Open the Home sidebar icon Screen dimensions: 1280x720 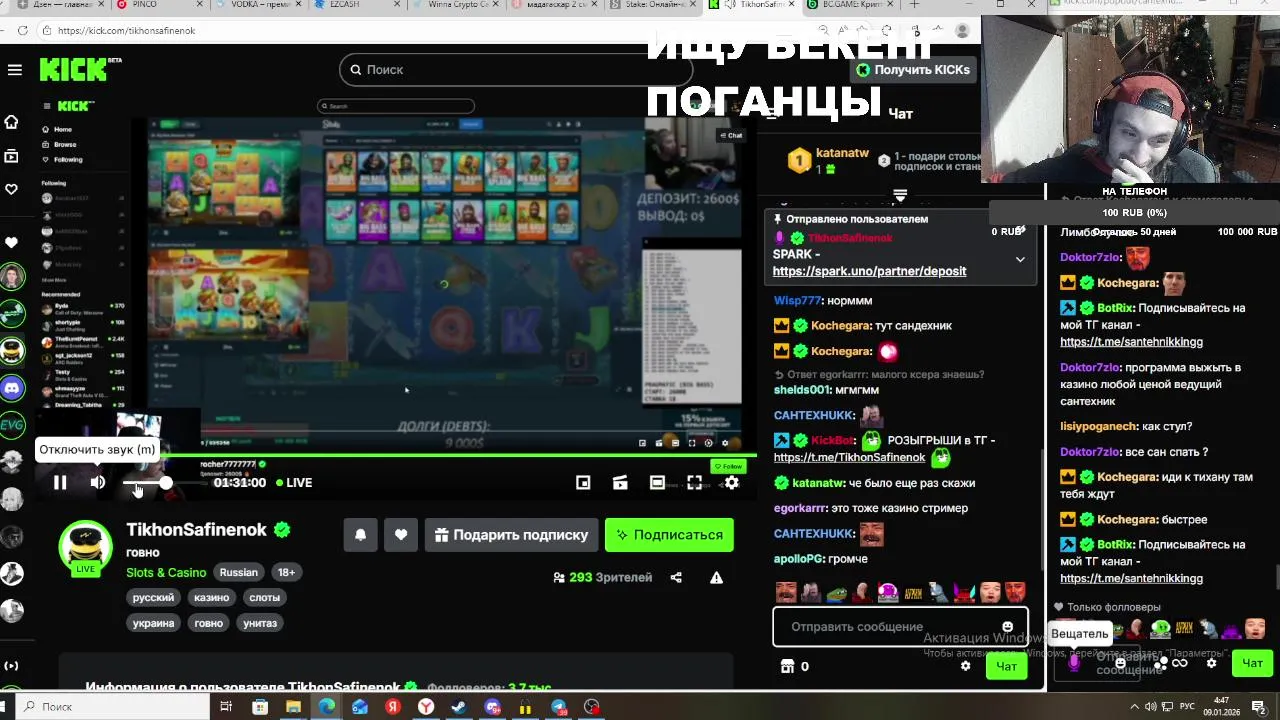pyautogui.click(x=12, y=122)
